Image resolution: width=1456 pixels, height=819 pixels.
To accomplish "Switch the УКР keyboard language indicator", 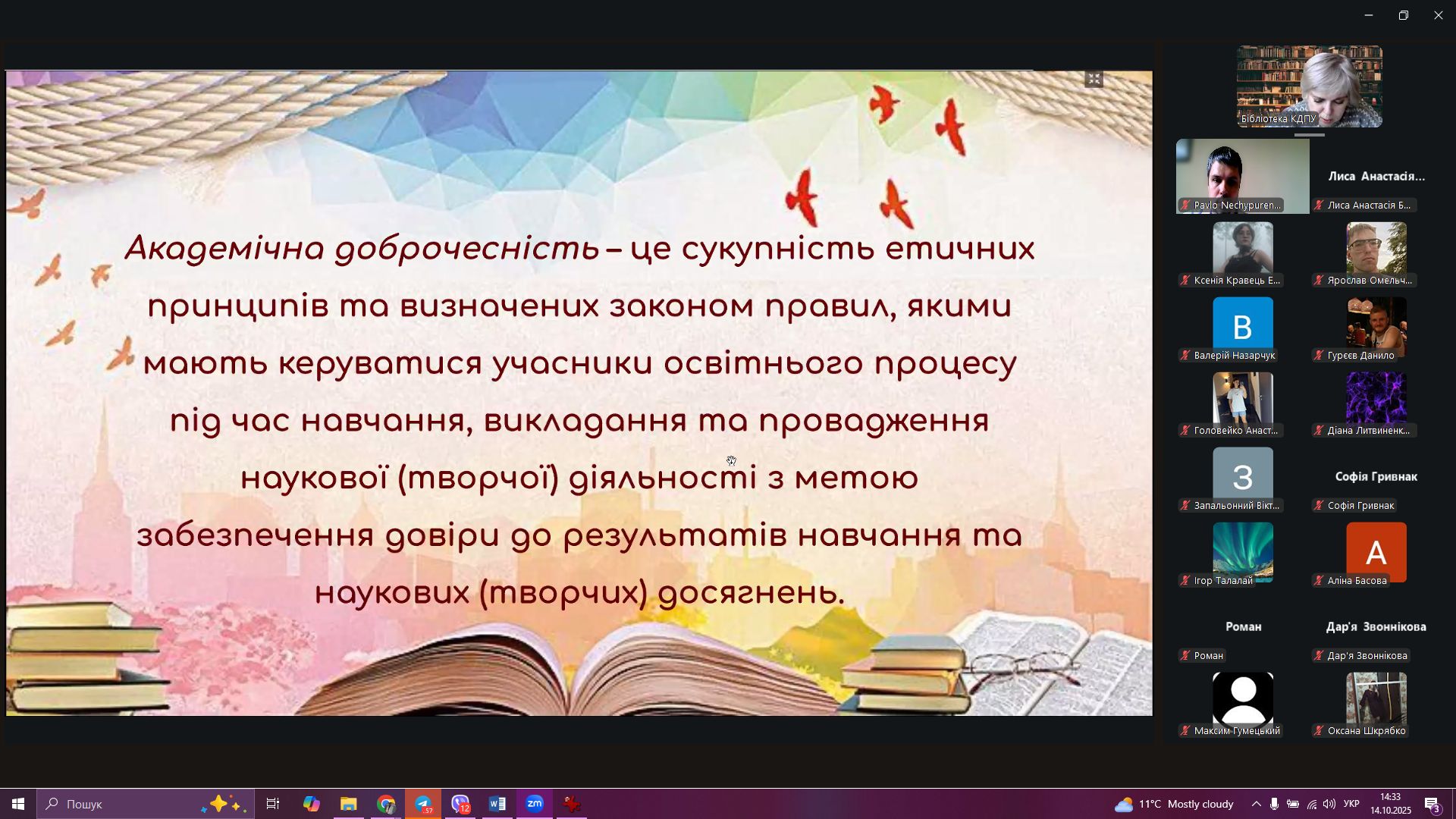I will tap(1351, 804).
